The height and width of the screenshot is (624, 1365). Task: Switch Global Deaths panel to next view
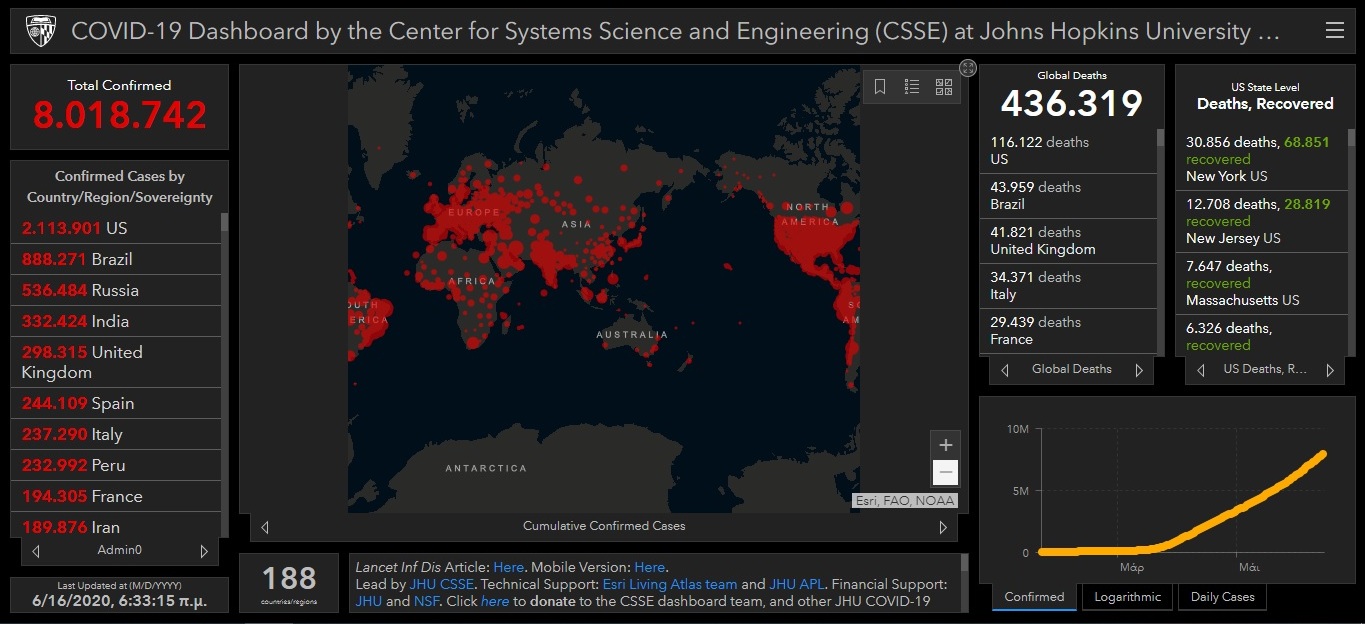pyautogui.click(x=1138, y=370)
